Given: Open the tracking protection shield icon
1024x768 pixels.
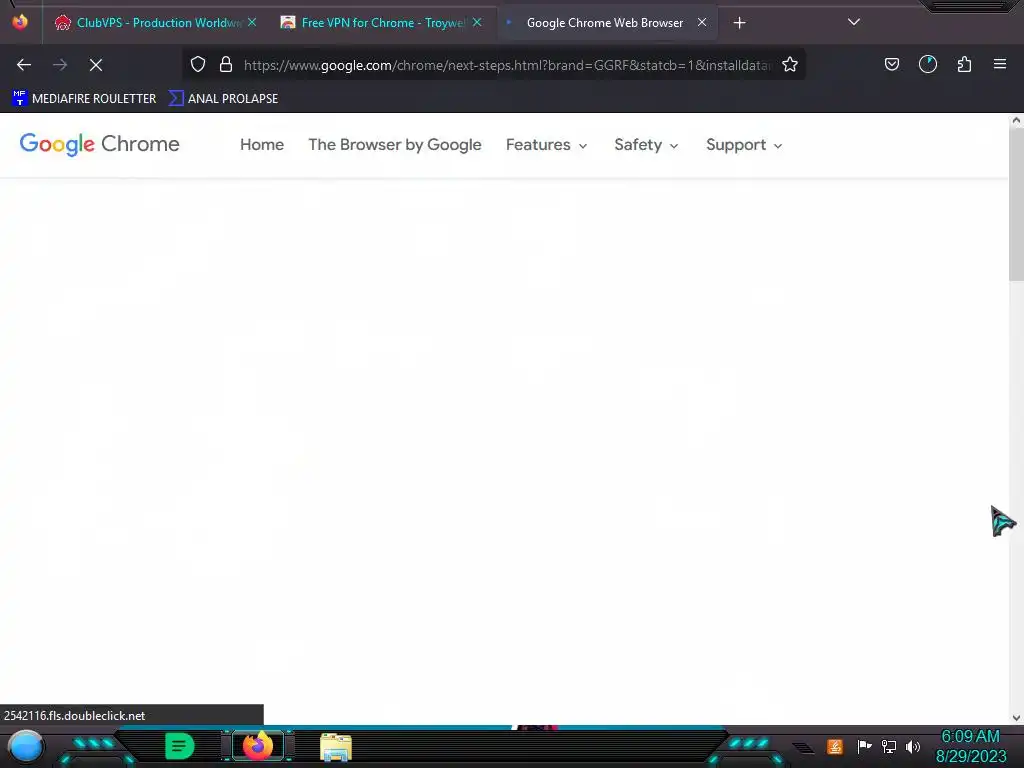Looking at the screenshot, I should [198, 65].
